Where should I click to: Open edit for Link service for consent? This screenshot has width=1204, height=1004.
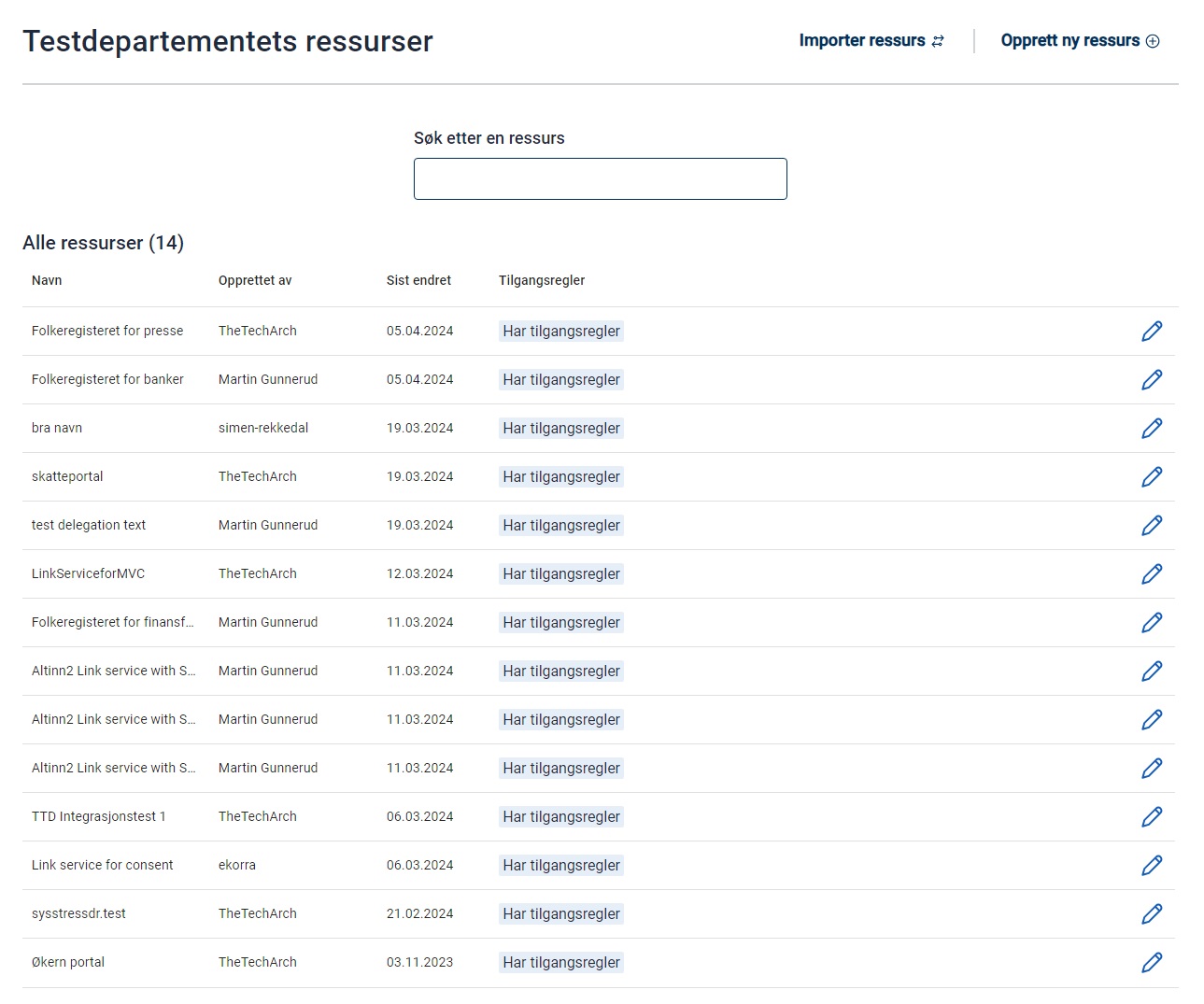[x=1152, y=866]
